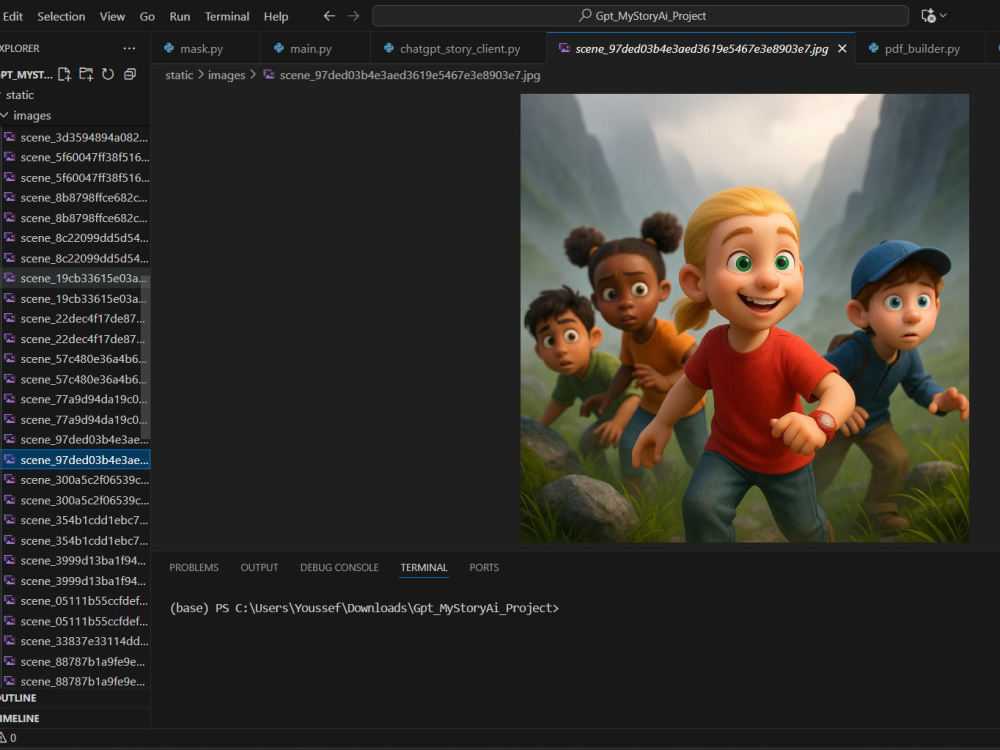Click the Explorer vertical scrollbar
1000x750 pixels.
pyautogui.click(x=145, y=357)
